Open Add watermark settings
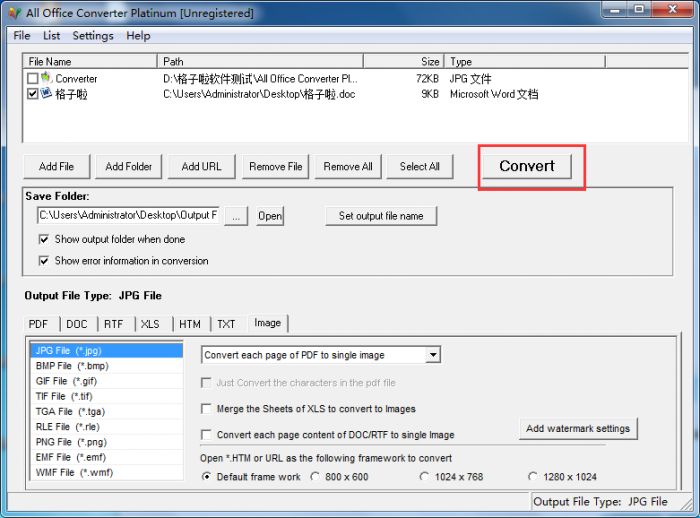Screen dimensions: 700x518 tap(578, 429)
